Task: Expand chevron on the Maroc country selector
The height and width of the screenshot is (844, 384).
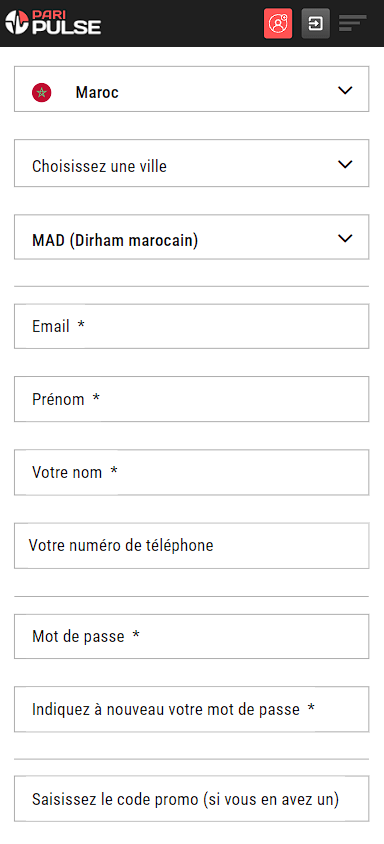Action: tap(345, 90)
